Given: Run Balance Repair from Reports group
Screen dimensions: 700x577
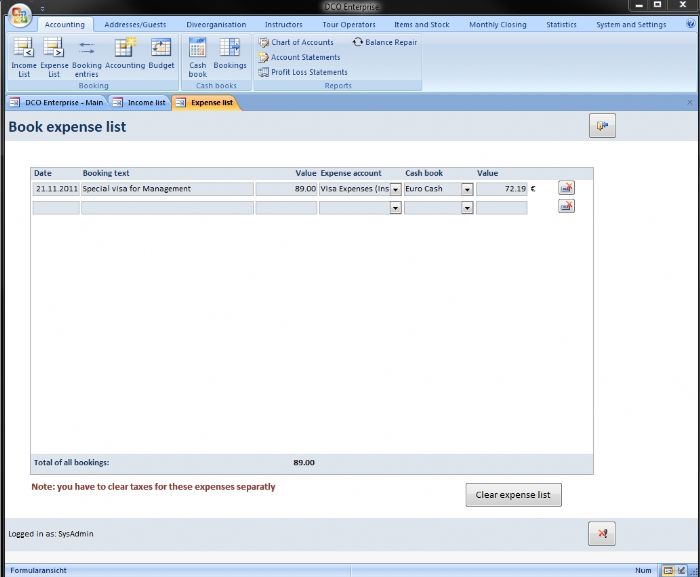Looking at the screenshot, I should point(384,42).
